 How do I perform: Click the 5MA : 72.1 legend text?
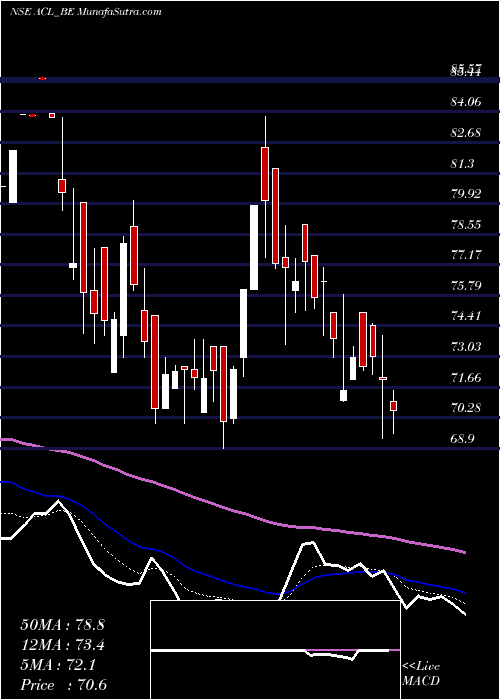57,665
